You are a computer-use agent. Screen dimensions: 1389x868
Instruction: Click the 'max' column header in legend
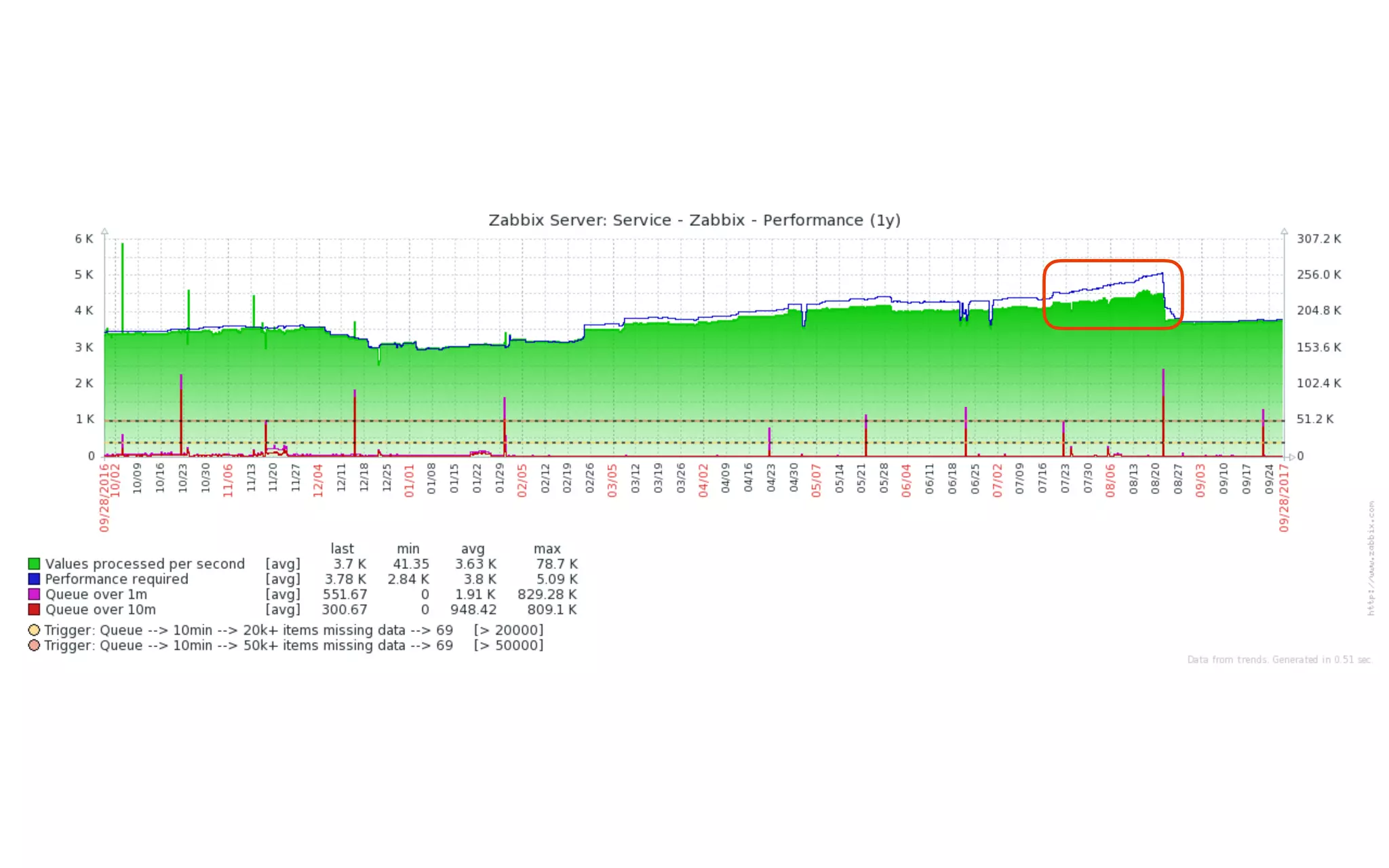point(547,549)
